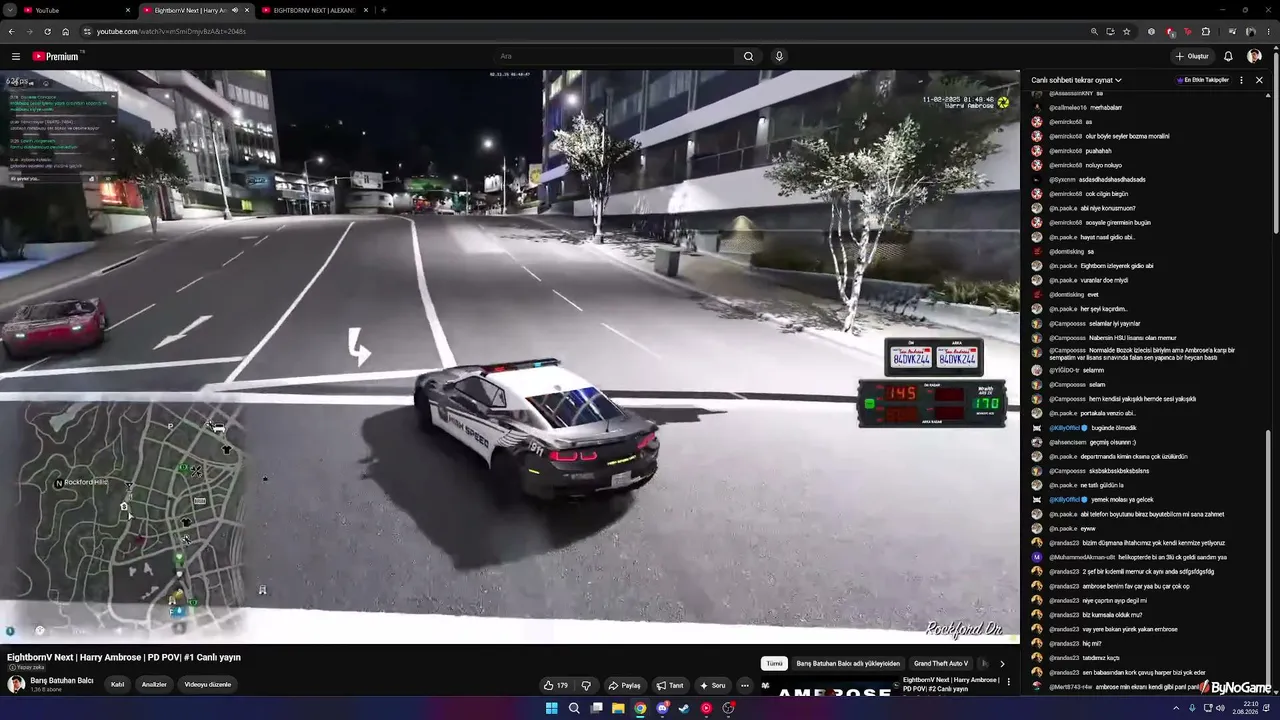Open the Chrome extensions puzzle icon
Image resolution: width=1280 pixels, height=720 pixels.
coord(1206,31)
